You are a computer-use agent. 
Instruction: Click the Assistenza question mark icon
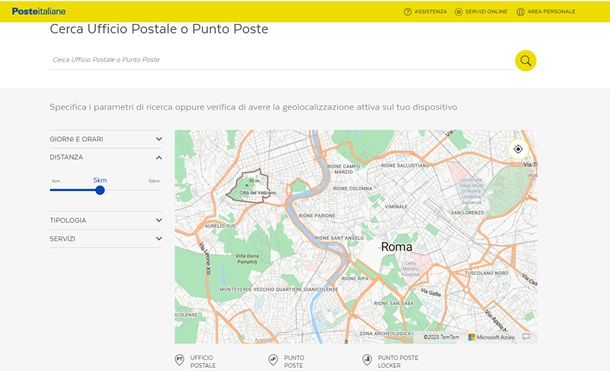407,12
